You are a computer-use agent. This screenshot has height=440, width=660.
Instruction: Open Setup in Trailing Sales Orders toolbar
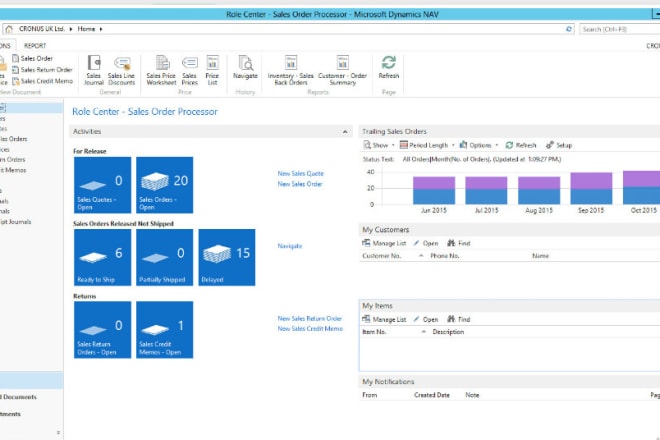[559, 145]
